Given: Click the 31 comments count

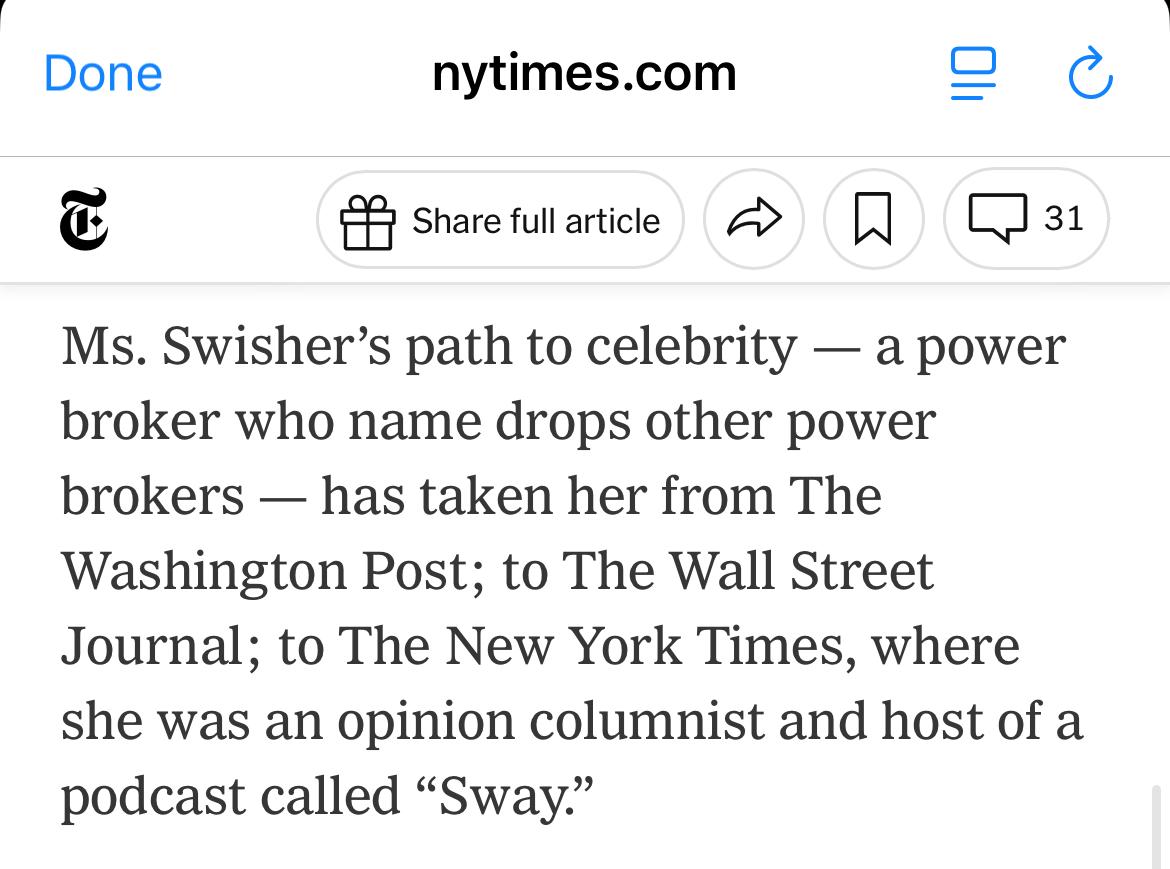Looking at the screenshot, I should [x=1063, y=219].
